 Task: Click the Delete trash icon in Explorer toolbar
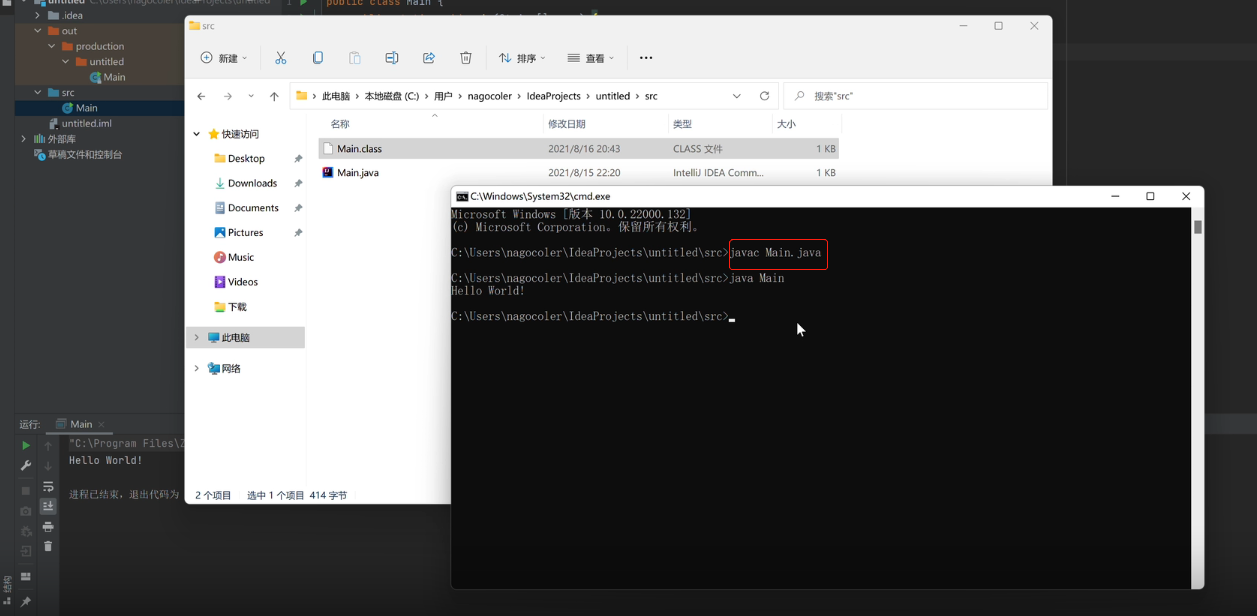pyautogui.click(x=466, y=58)
